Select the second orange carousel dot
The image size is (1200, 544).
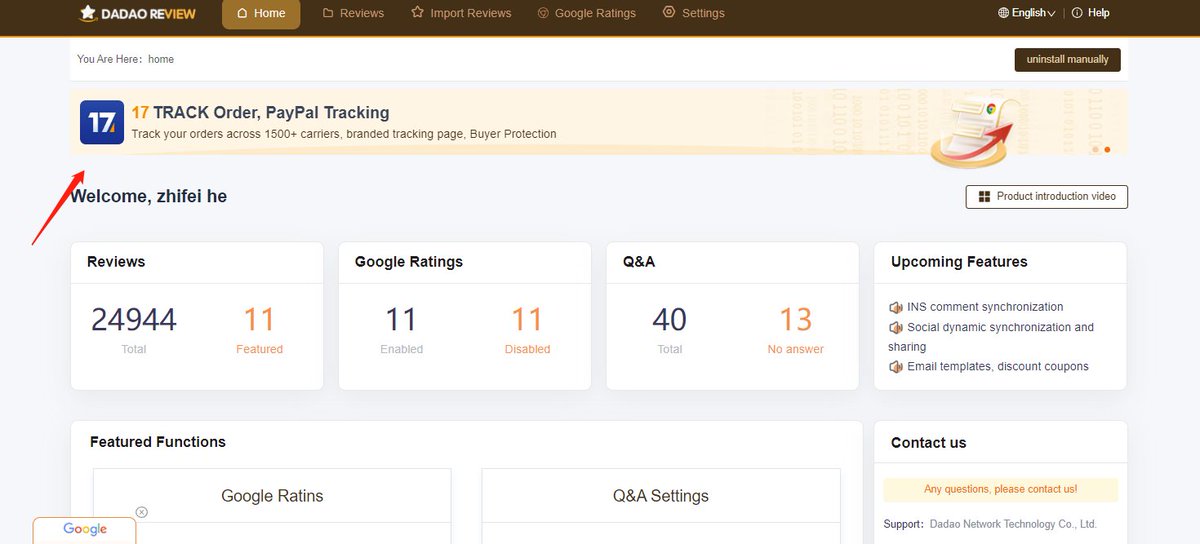click(x=1107, y=149)
